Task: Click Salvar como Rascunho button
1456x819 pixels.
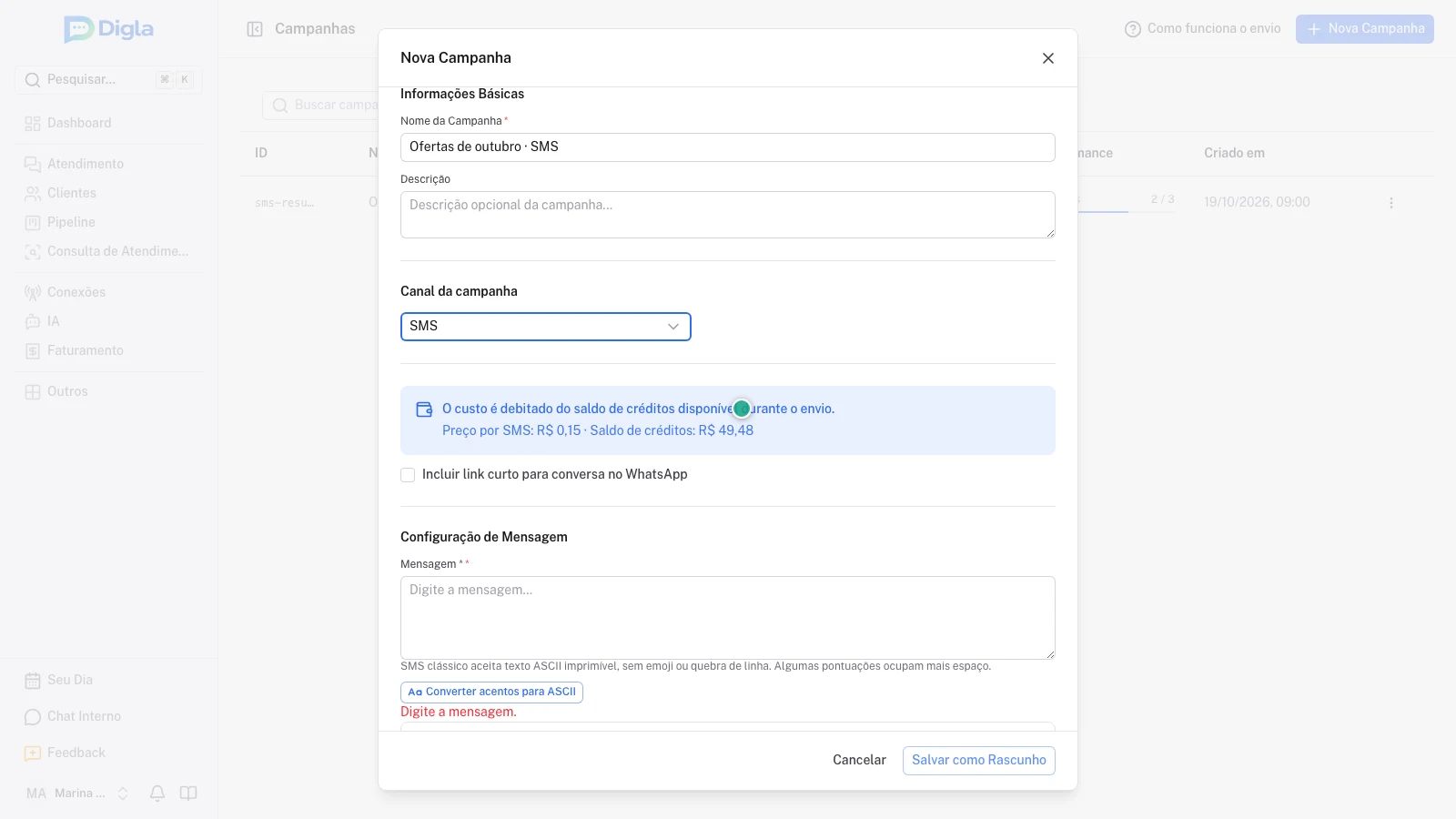Action: (979, 761)
